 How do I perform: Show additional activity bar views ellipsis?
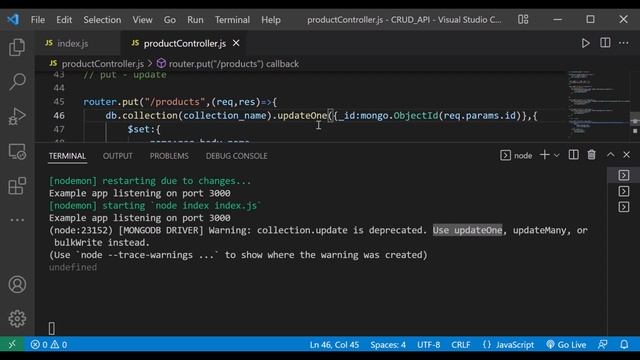coord(17,220)
